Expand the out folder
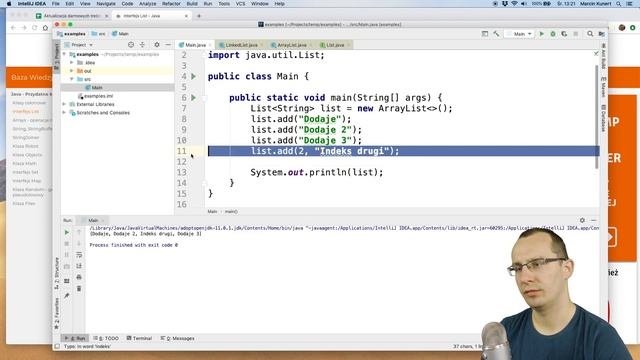The image size is (640, 360). tap(72, 71)
